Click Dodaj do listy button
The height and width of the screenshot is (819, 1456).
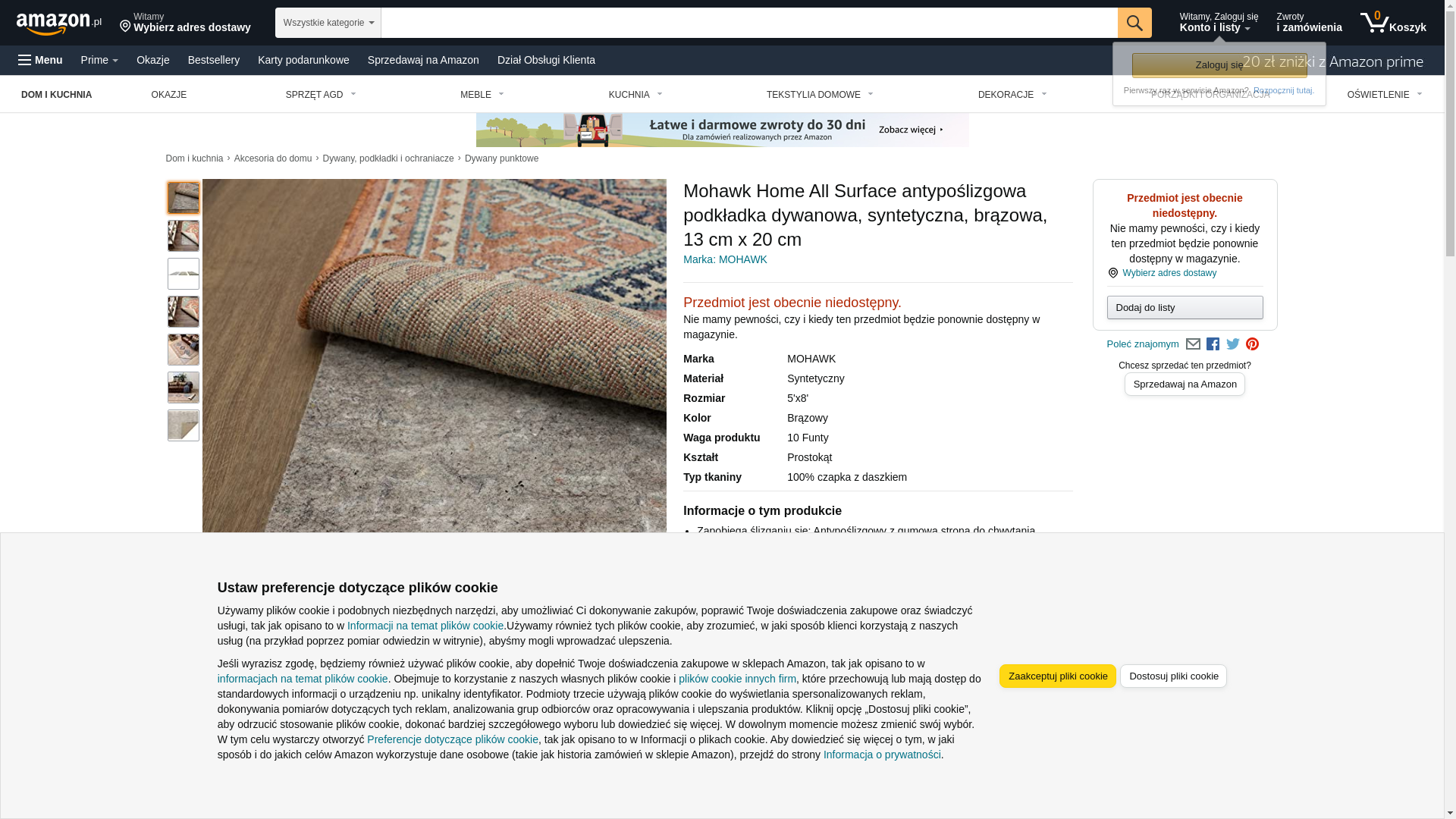1185,308
